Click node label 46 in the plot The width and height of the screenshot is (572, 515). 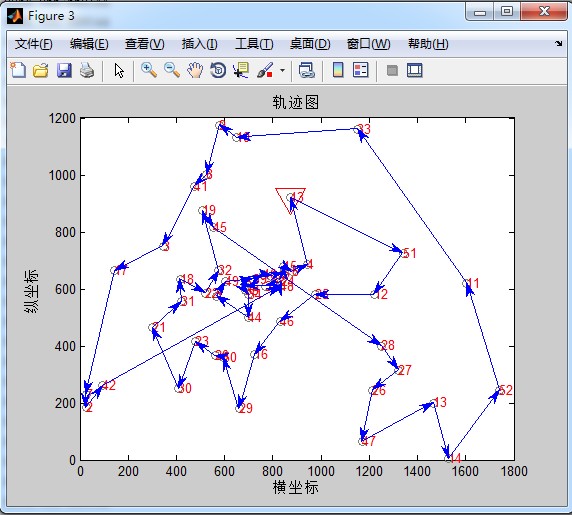[x=286, y=321]
